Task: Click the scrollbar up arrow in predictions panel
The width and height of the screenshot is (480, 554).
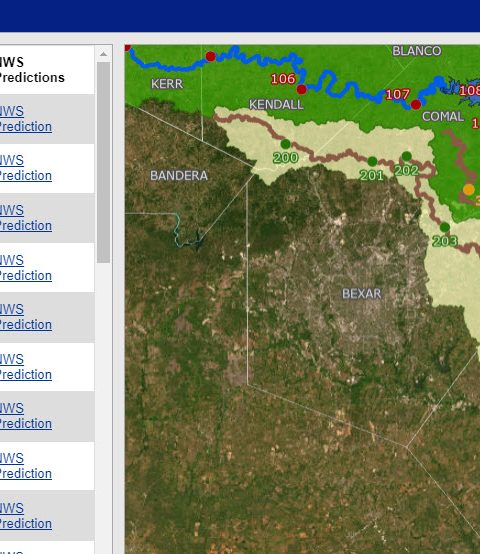Action: coord(103,54)
